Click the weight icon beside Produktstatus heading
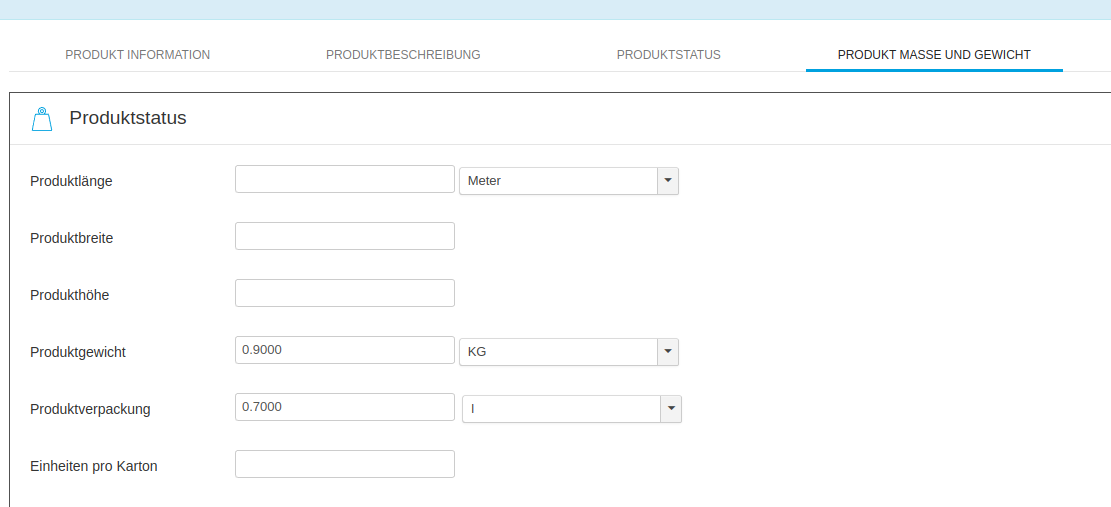This screenshot has height=507, width=1111. coord(41,119)
